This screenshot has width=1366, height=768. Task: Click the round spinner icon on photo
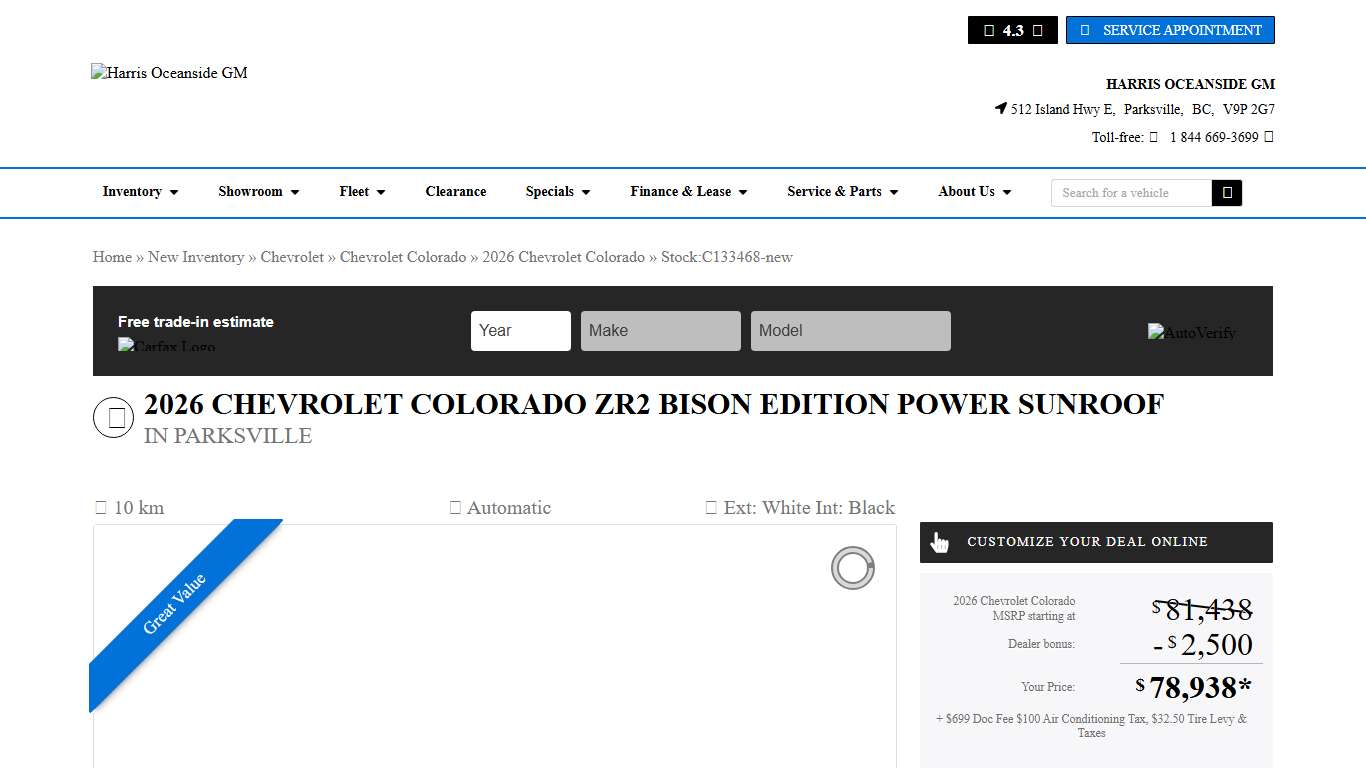(x=852, y=568)
